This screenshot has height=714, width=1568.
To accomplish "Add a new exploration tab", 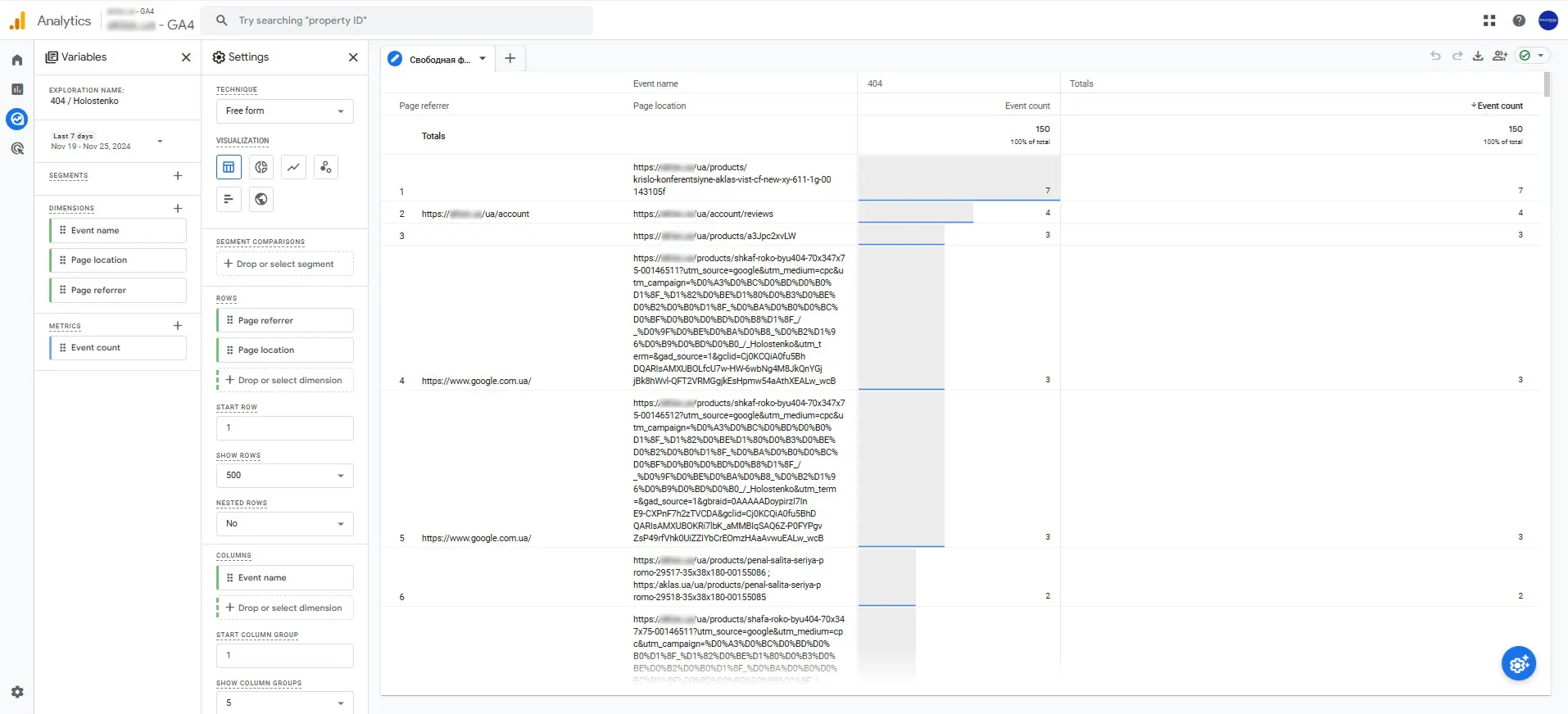I will 510,58.
